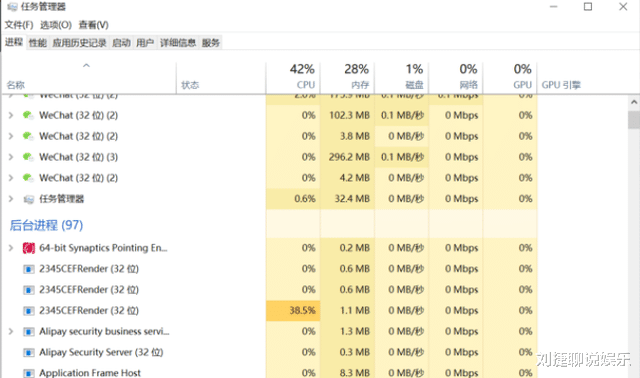Viewport: 640px width, 378px height.
Task: Sort by the GPU 0% column header
Action: [510, 77]
